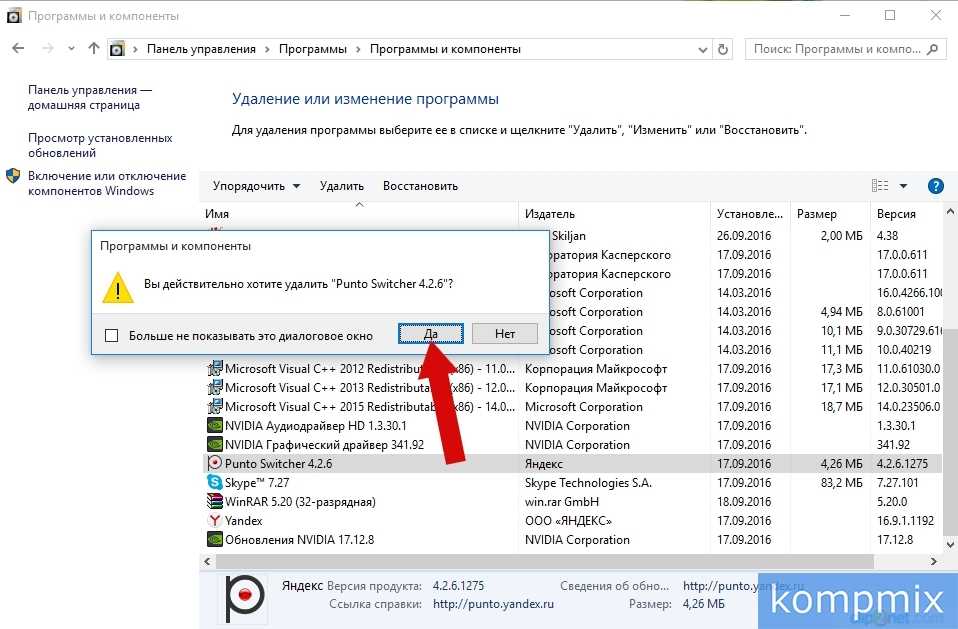Open 'Включение или отключение компонентов Windows'
Viewport: 958px width, 629px height.
tap(107, 183)
